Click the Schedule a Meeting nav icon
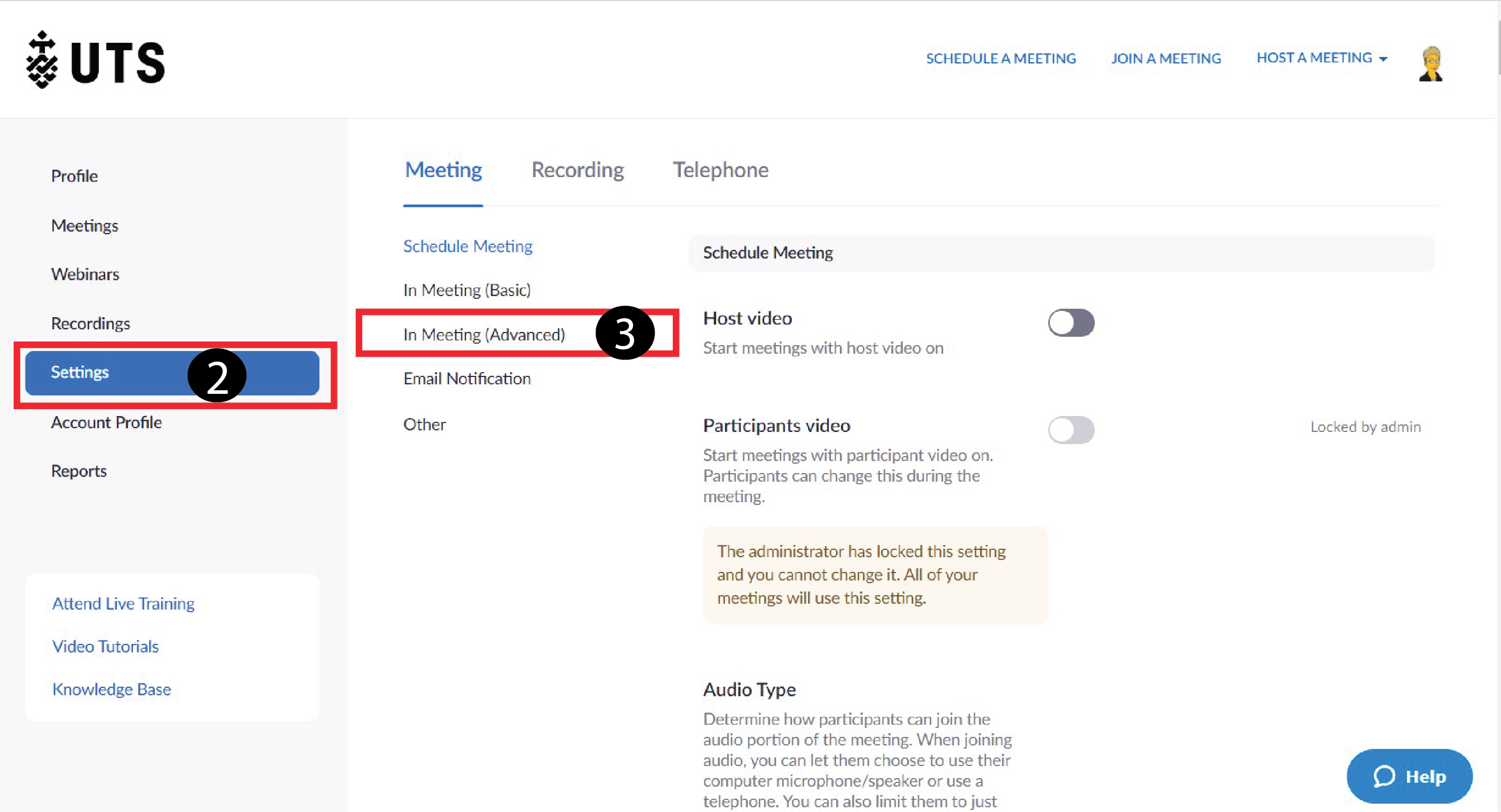This screenshot has height=812, width=1501. (1001, 58)
